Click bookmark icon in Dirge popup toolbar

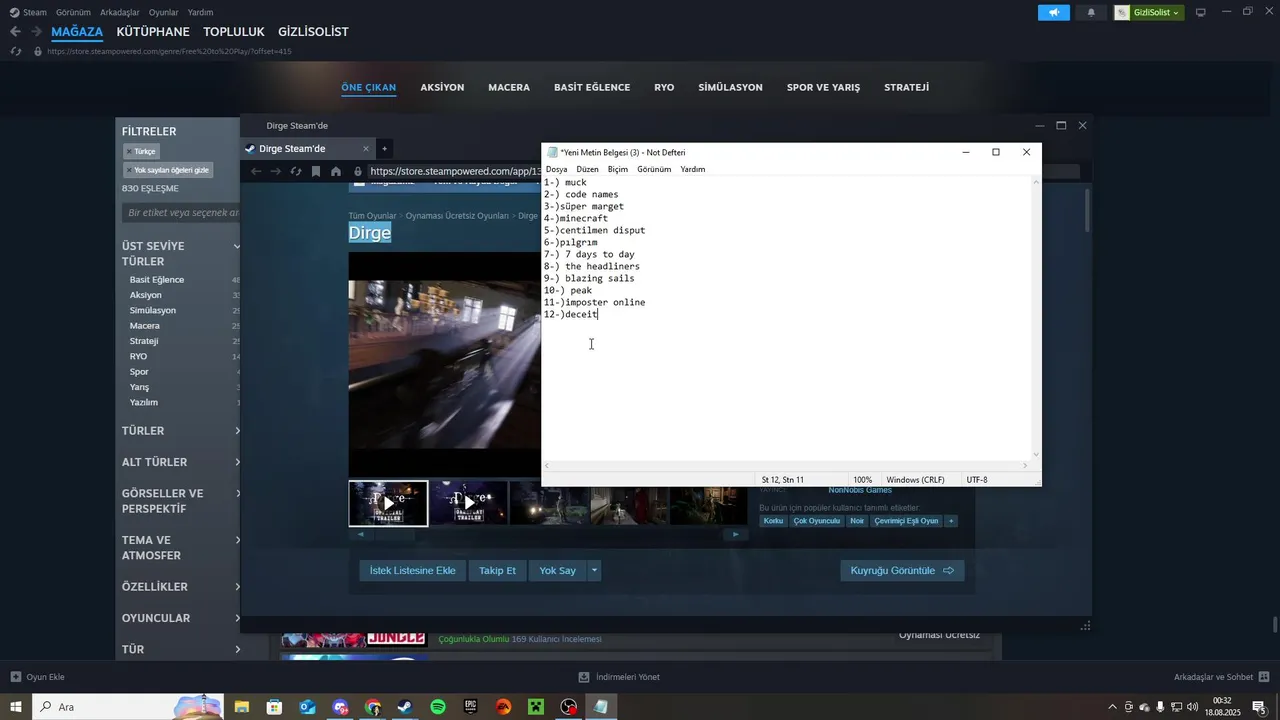(316, 171)
